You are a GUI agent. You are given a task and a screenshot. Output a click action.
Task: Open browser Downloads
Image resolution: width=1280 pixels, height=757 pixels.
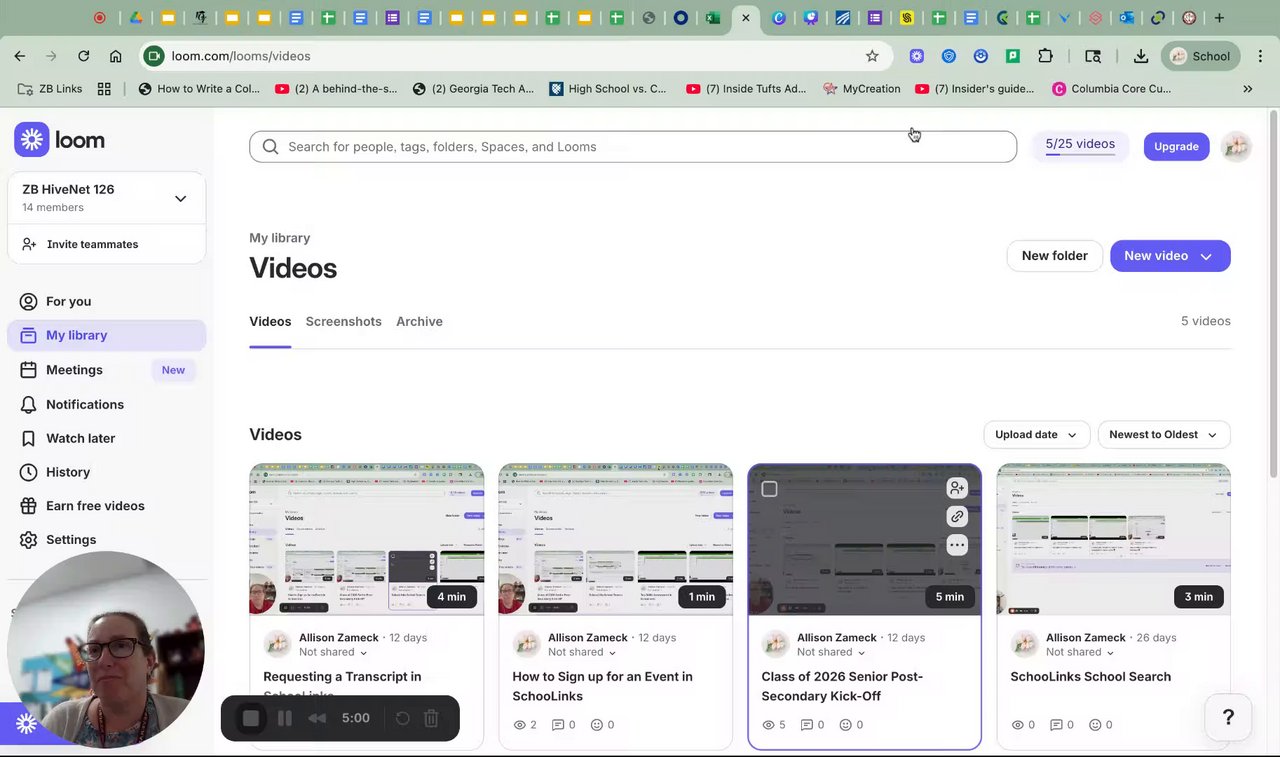click(x=1141, y=56)
